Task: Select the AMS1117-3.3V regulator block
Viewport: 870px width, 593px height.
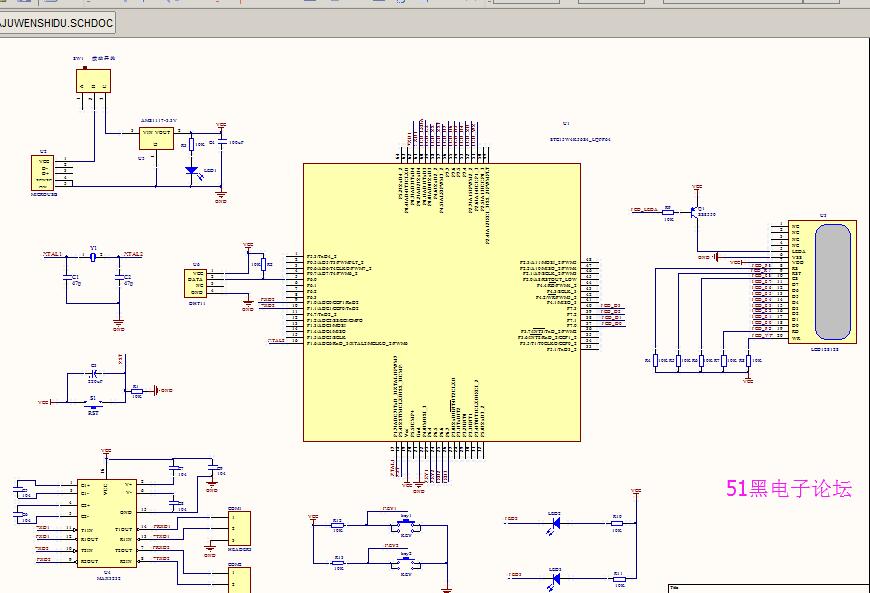Action: [x=156, y=139]
